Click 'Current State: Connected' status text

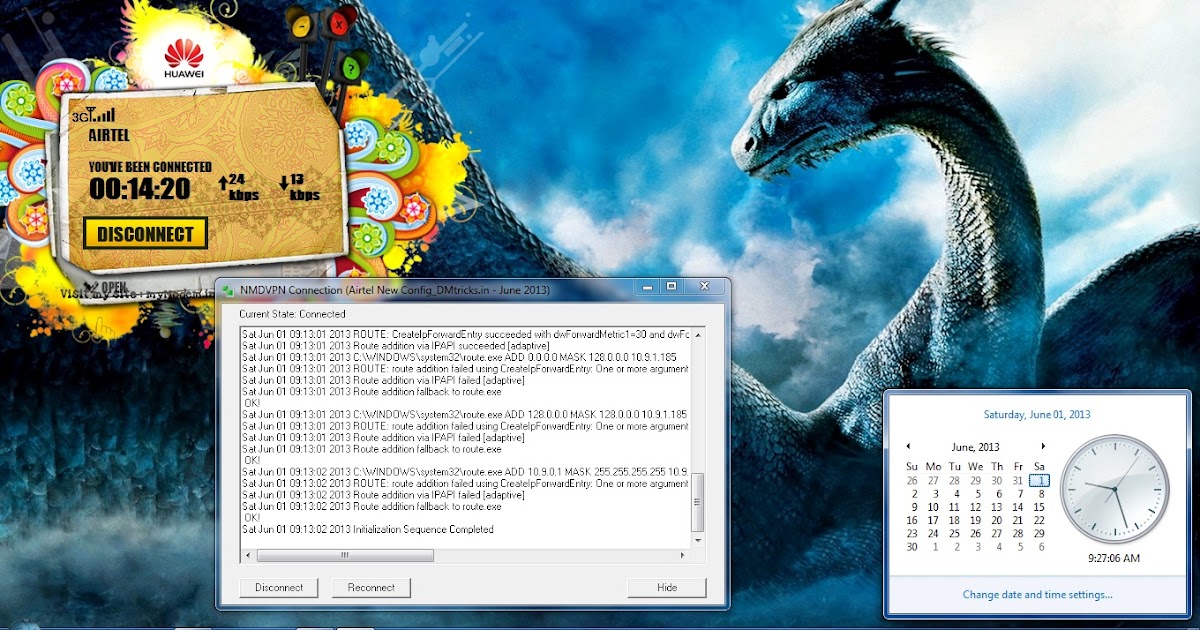pos(292,314)
